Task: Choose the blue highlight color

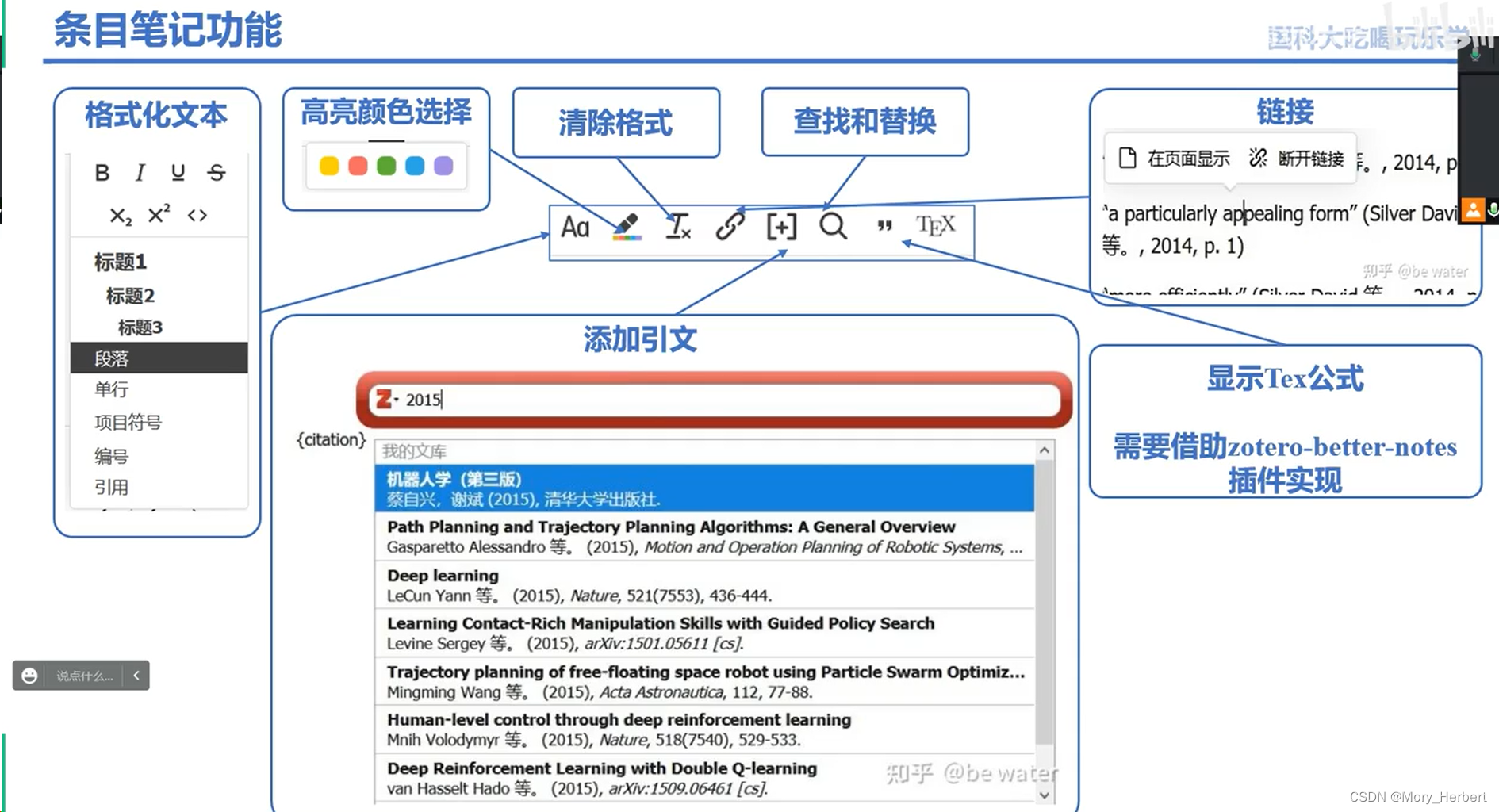Action: click(x=415, y=166)
